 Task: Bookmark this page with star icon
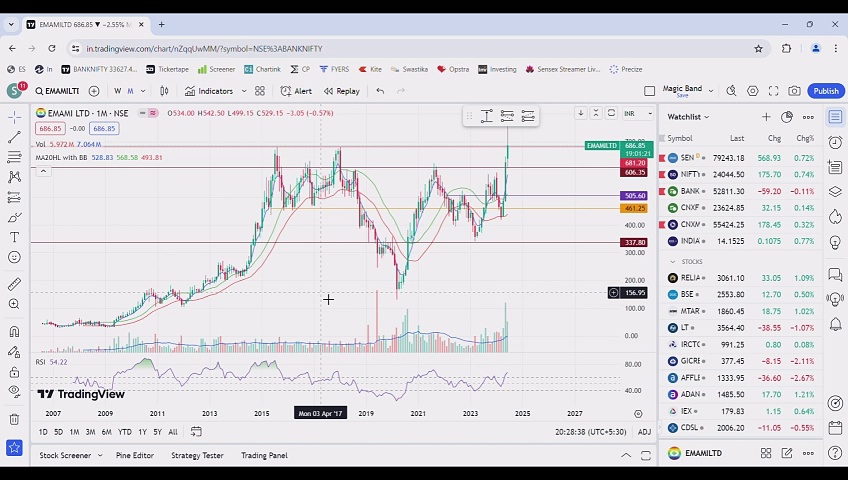coord(758,49)
